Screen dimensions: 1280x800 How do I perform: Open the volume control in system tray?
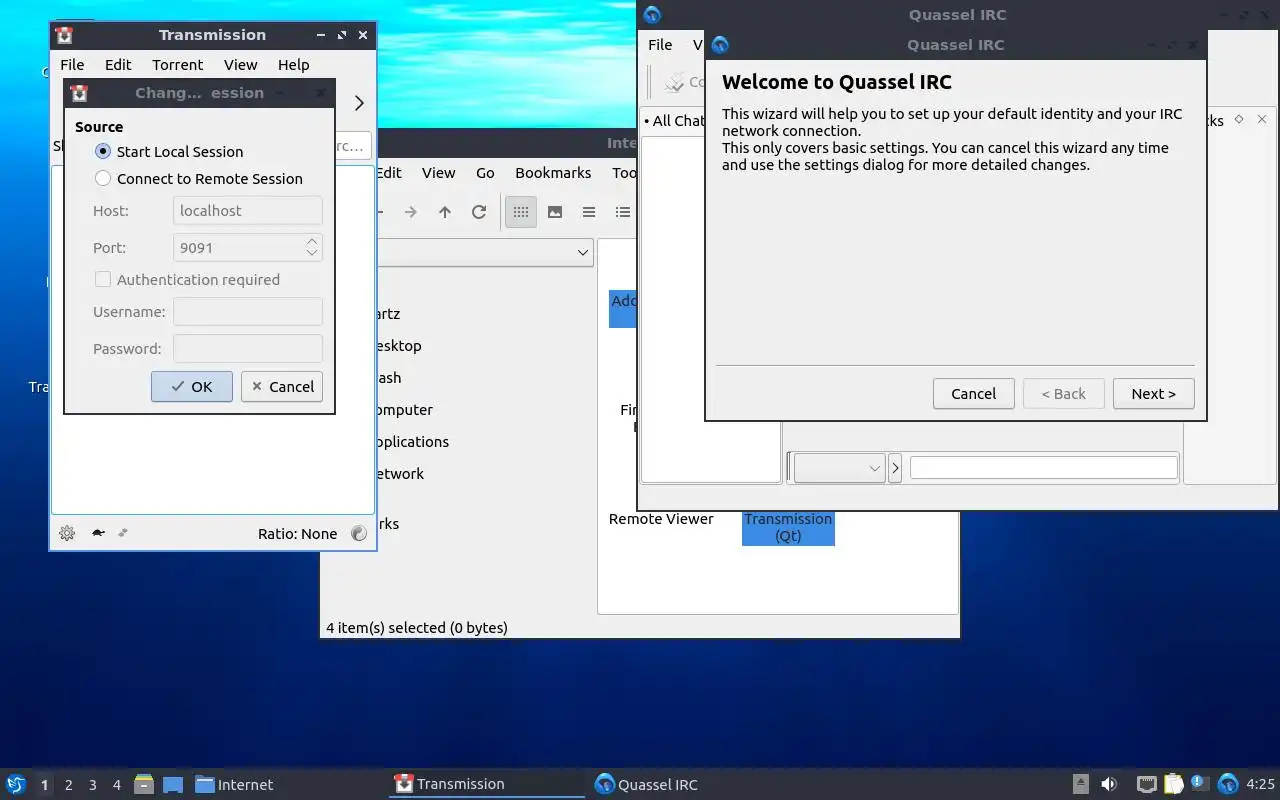pyautogui.click(x=1109, y=784)
